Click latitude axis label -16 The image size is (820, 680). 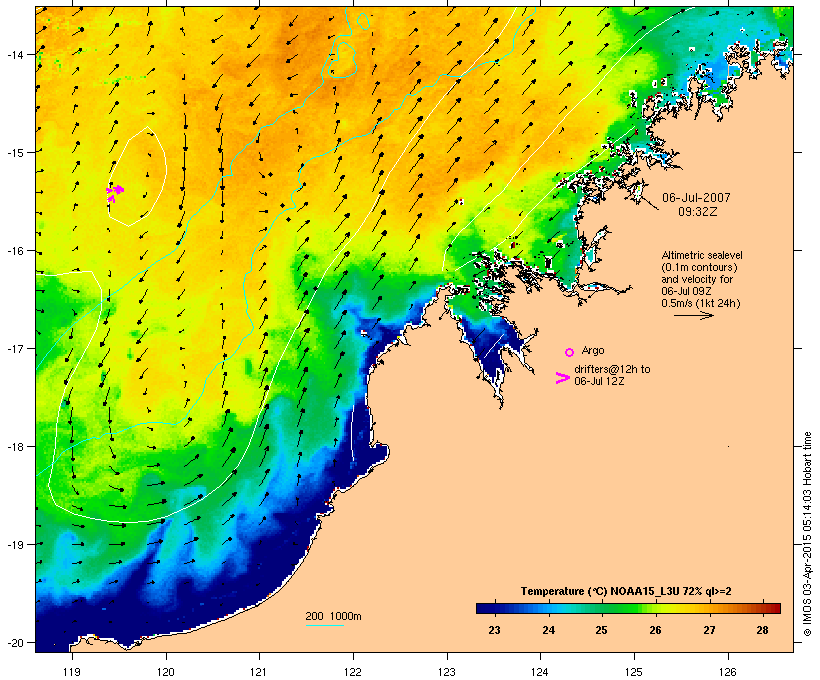tap(14, 251)
